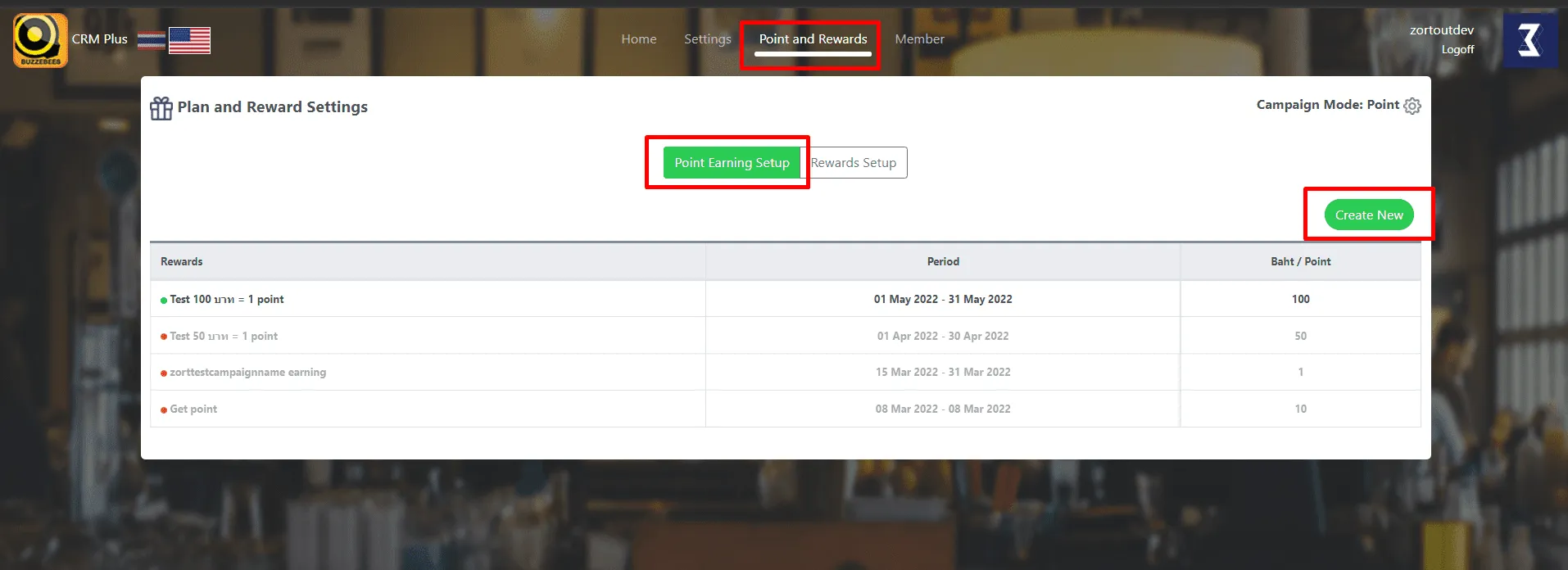Open the zorttestcampaignname earning campaign
1568x570 pixels.
247,373
